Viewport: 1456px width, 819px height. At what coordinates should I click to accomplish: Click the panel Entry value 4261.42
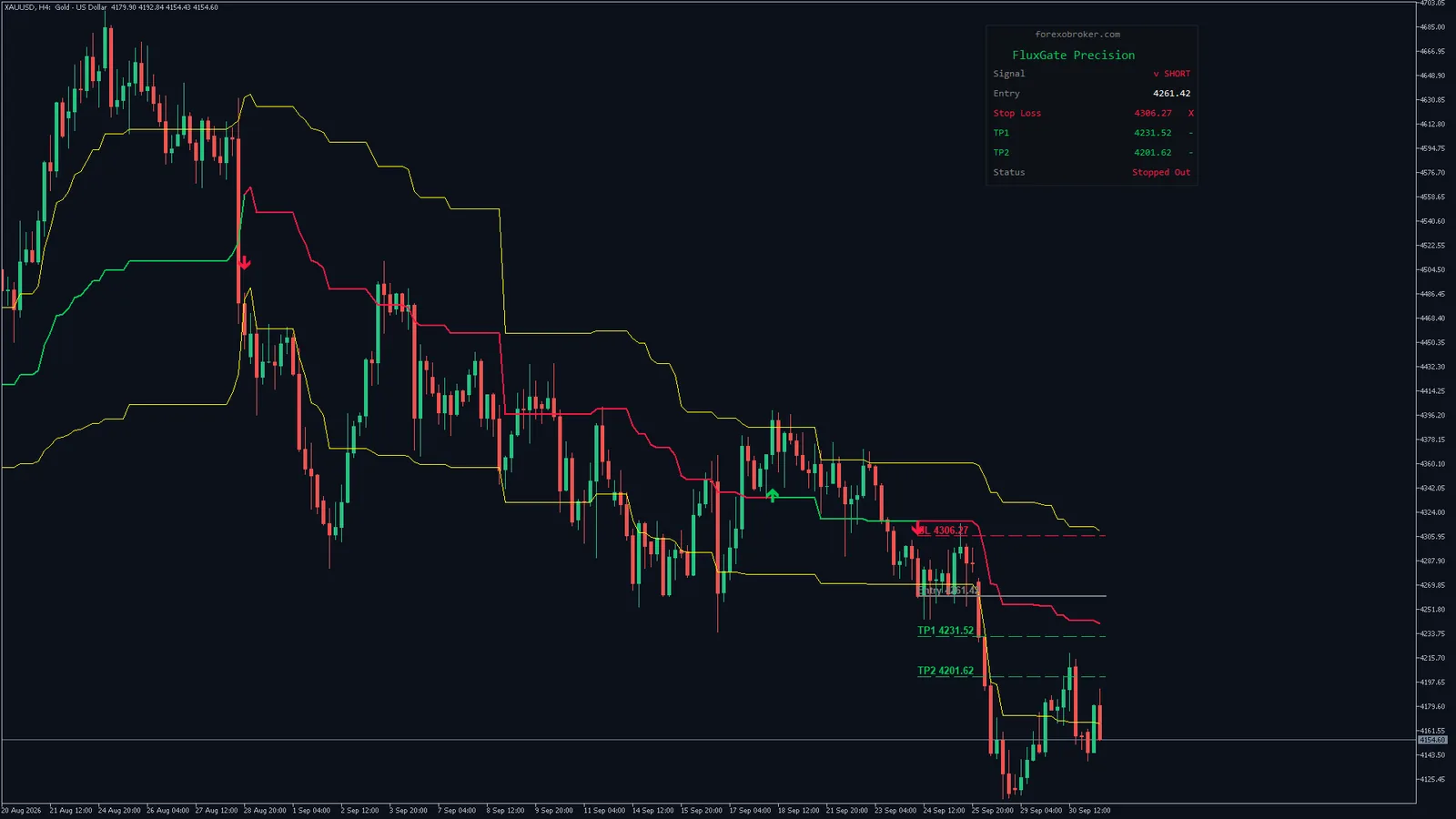point(1171,94)
